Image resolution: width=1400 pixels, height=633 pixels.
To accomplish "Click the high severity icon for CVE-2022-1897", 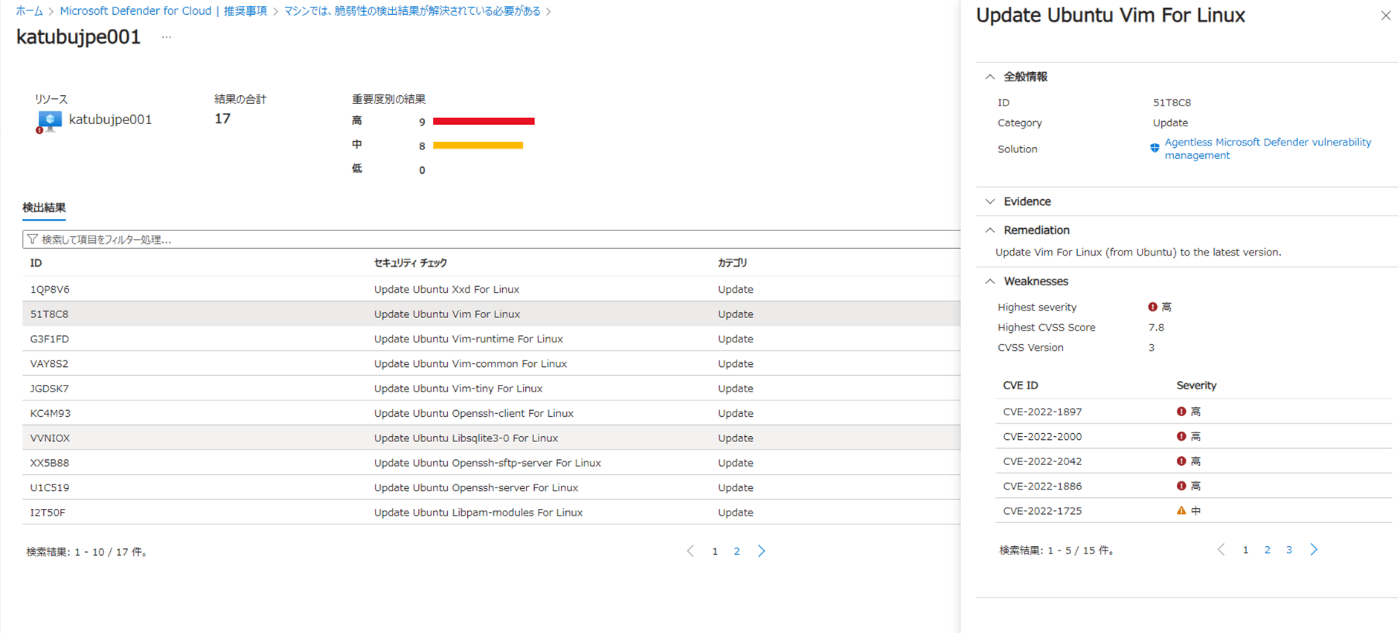I will pyautogui.click(x=1182, y=412).
